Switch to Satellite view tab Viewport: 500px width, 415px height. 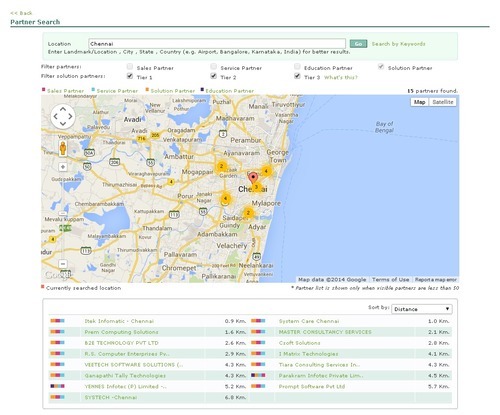[x=443, y=102]
